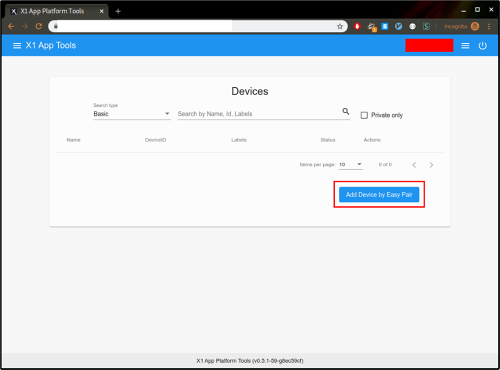Expand the Search type Basic dropdown

132,114
